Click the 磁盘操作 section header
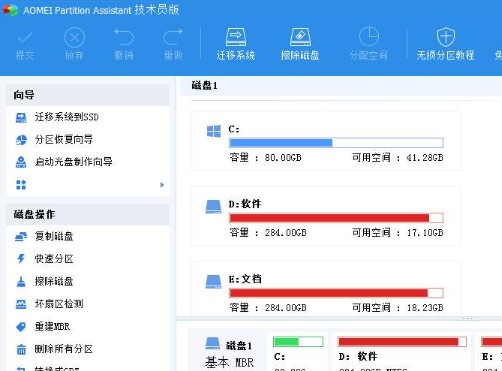Image resolution: width=502 pixels, height=371 pixels. (x=88, y=214)
